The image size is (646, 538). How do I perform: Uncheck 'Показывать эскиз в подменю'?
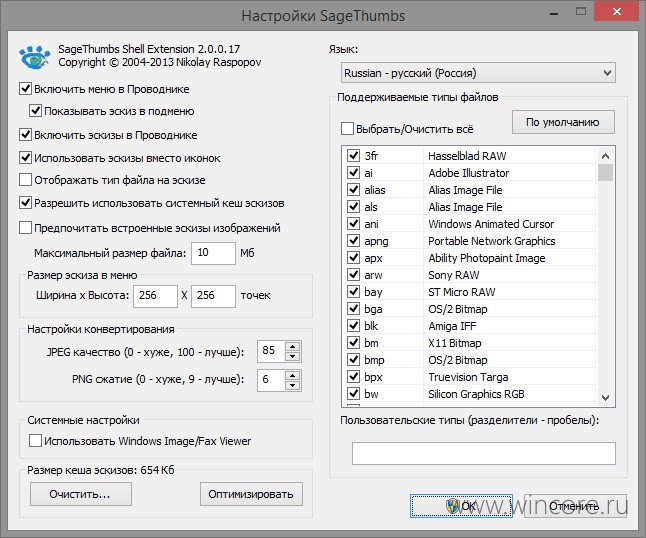(35, 111)
